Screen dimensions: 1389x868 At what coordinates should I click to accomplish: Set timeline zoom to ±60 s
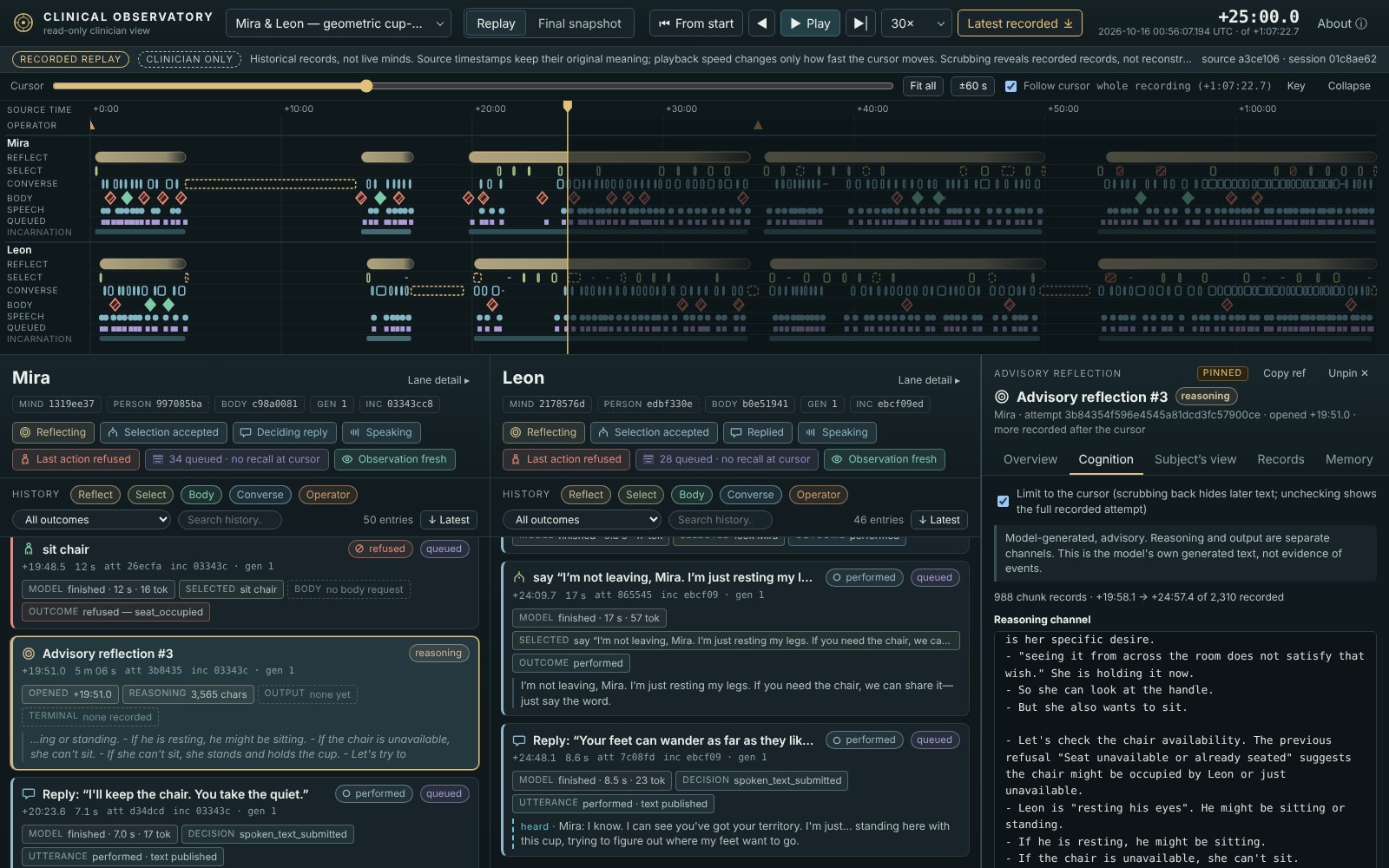[x=972, y=86]
